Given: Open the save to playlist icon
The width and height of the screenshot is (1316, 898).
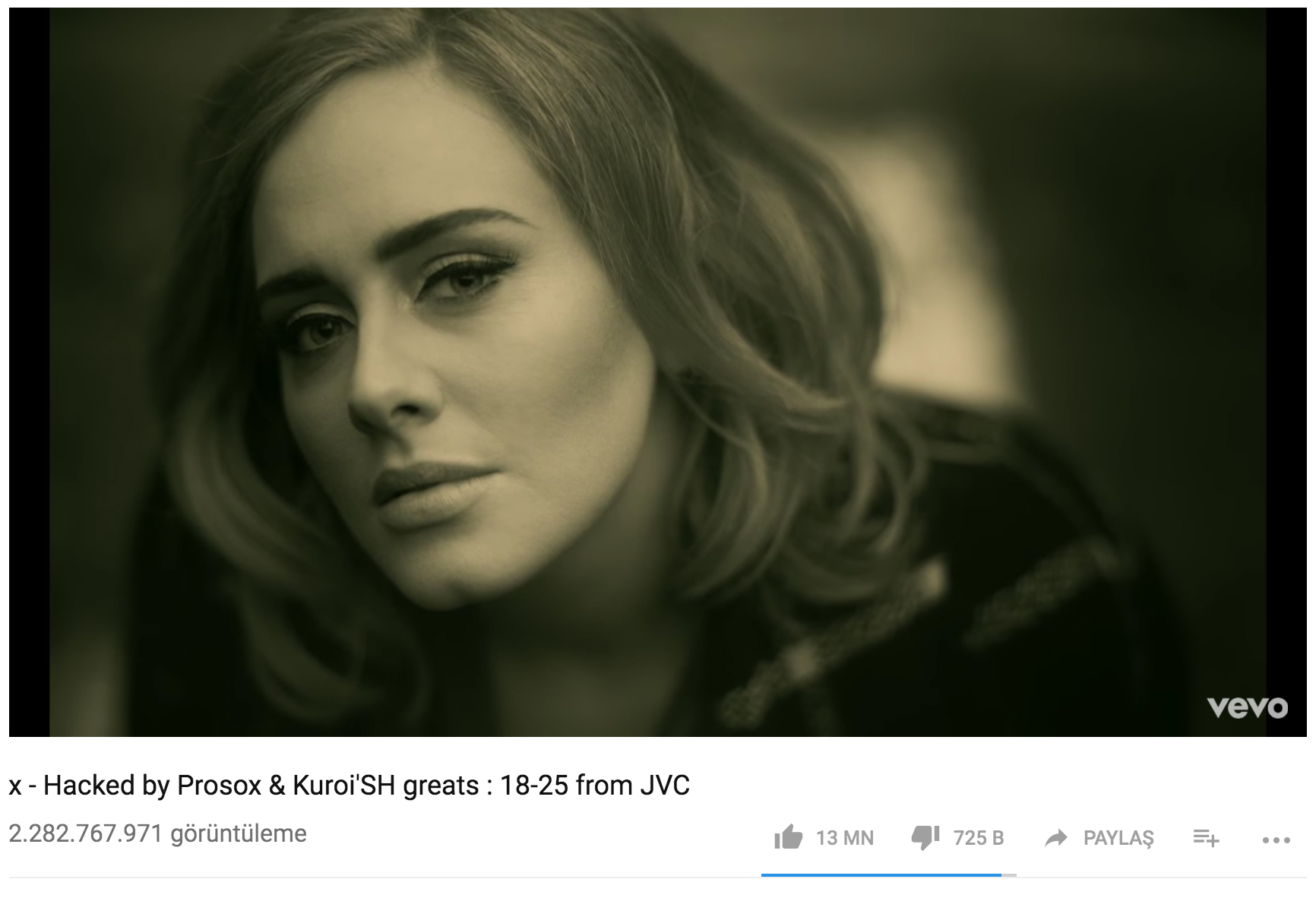Looking at the screenshot, I should [x=1206, y=838].
